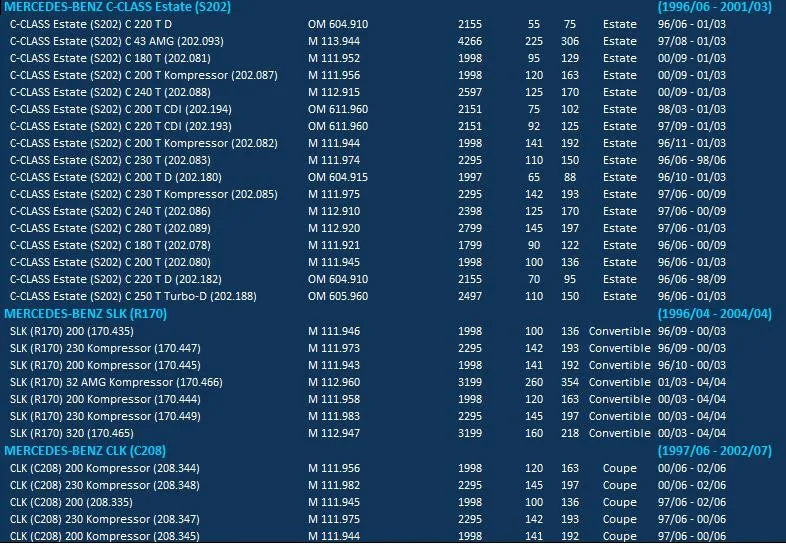Click displacement value 2497

[470, 296]
